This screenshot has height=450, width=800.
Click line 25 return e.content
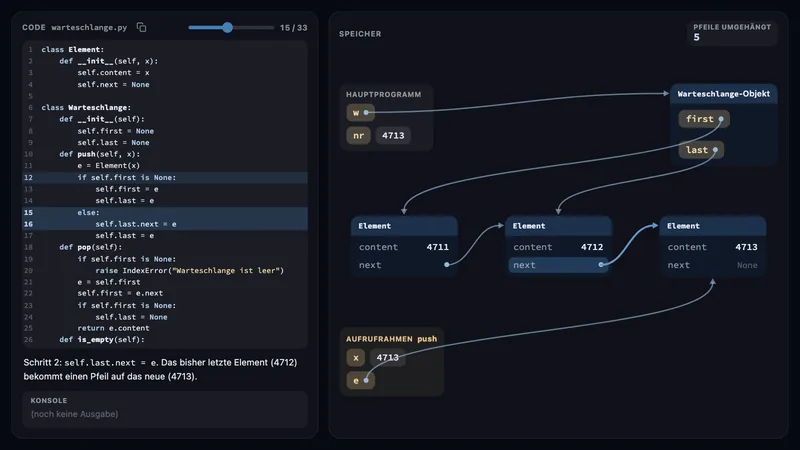pyautogui.click(x=165, y=328)
